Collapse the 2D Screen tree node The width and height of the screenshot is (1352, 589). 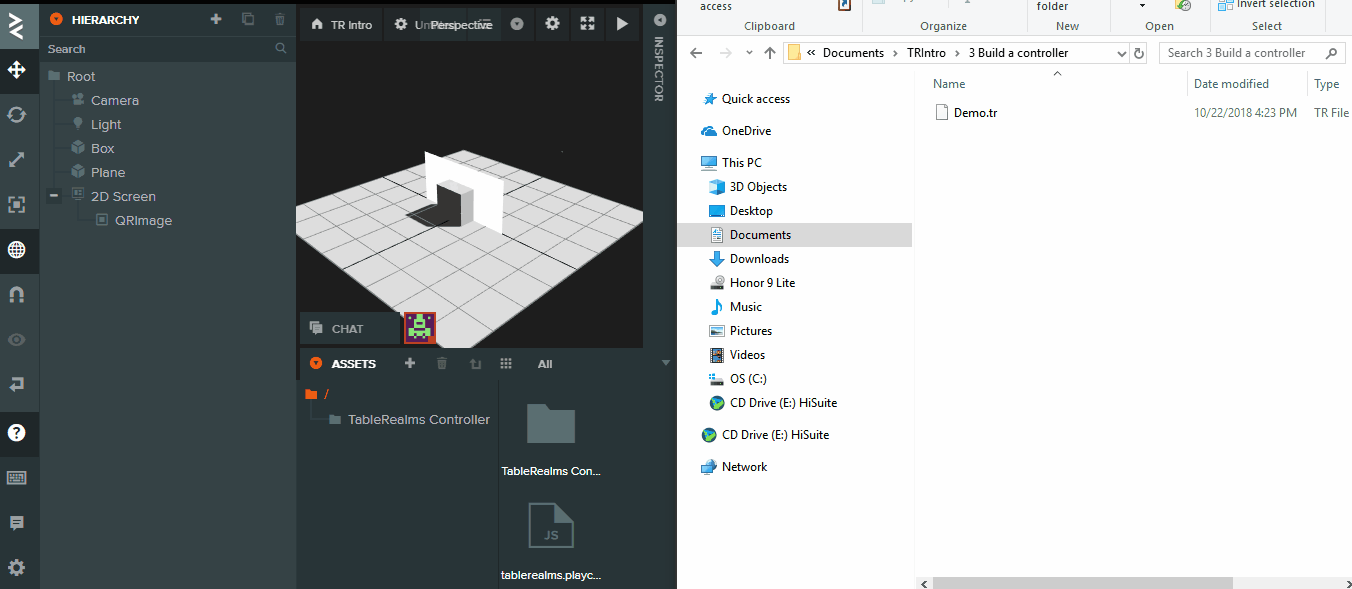click(x=54, y=196)
